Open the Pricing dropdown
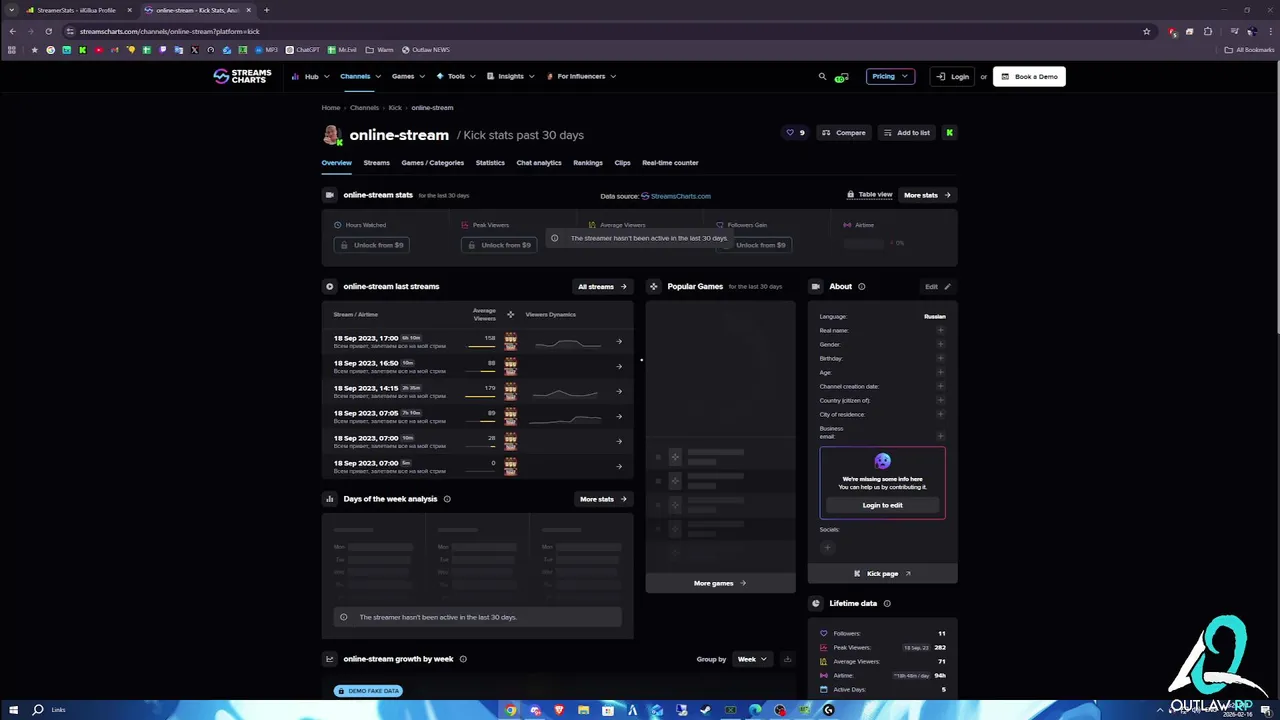Image resolution: width=1280 pixels, height=720 pixels. (889, 76)
